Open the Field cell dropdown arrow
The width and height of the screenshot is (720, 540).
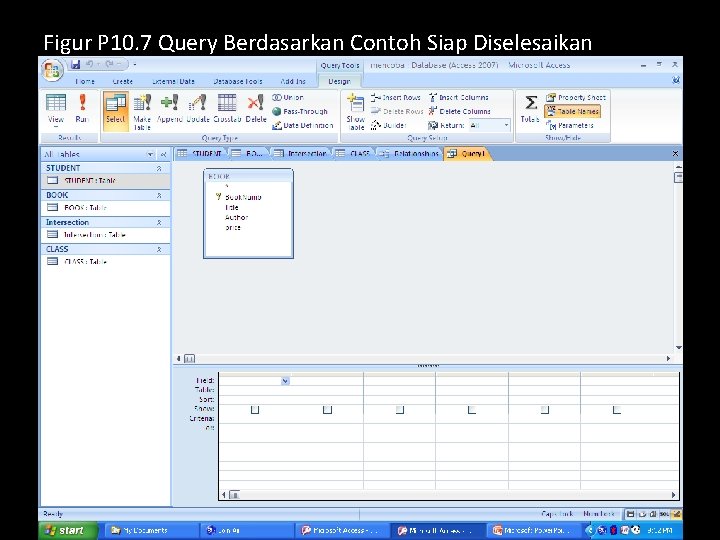(x=285, y=381)
